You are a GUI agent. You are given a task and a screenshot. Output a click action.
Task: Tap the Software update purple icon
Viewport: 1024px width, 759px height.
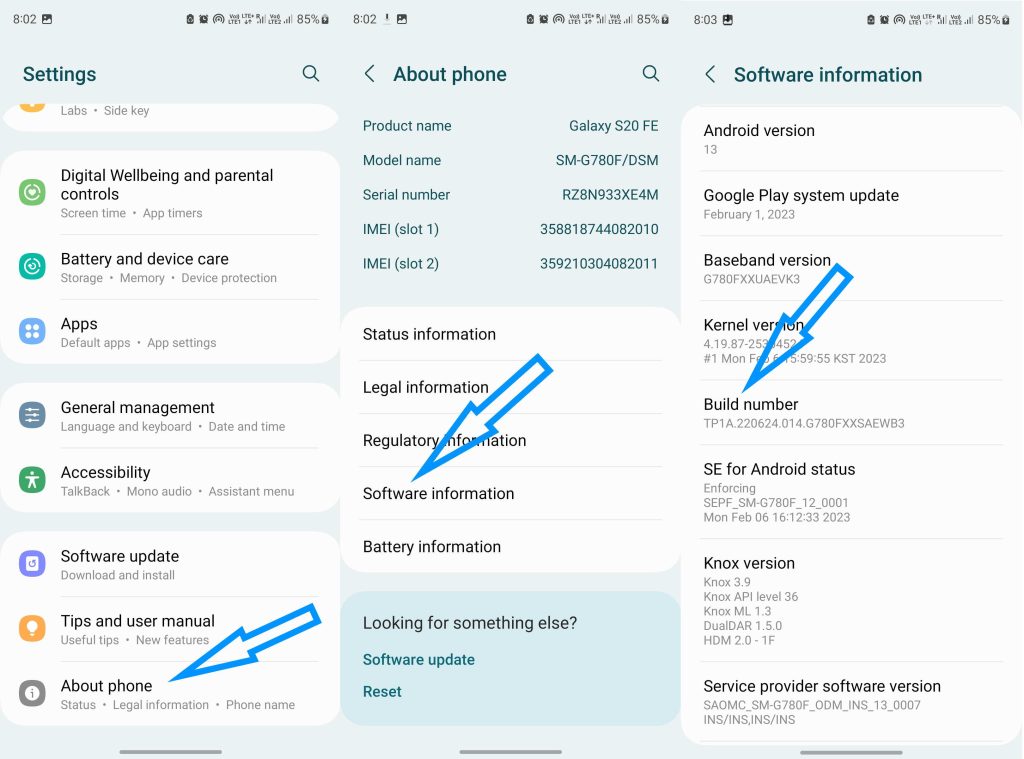click(x=32, y=564)
